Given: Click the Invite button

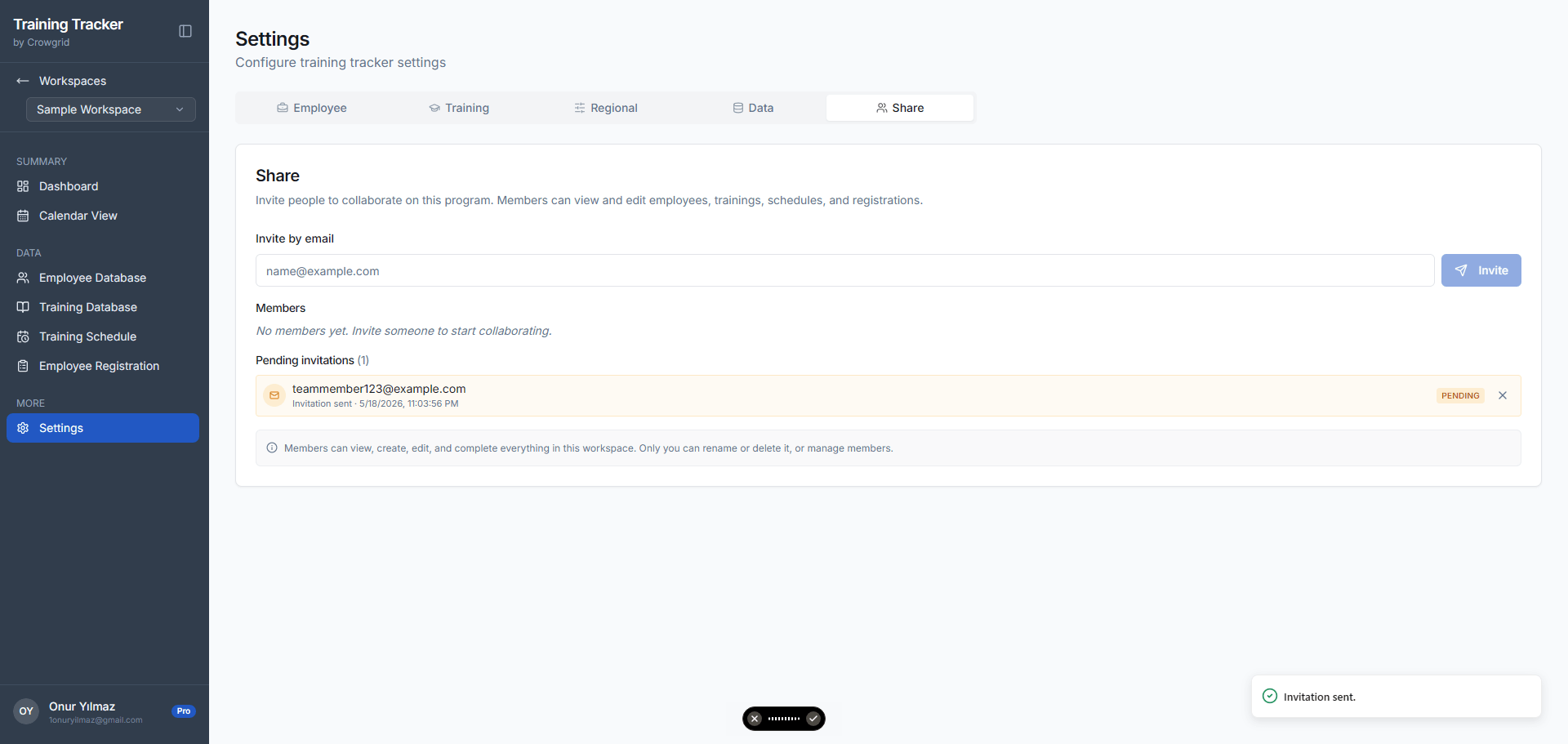Looking at the screenshot, I should (1481, 270).
